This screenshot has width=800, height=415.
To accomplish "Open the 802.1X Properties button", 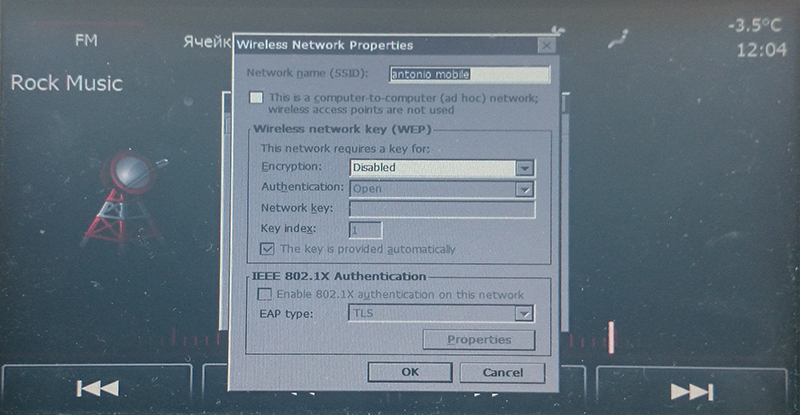I will 479,340.
